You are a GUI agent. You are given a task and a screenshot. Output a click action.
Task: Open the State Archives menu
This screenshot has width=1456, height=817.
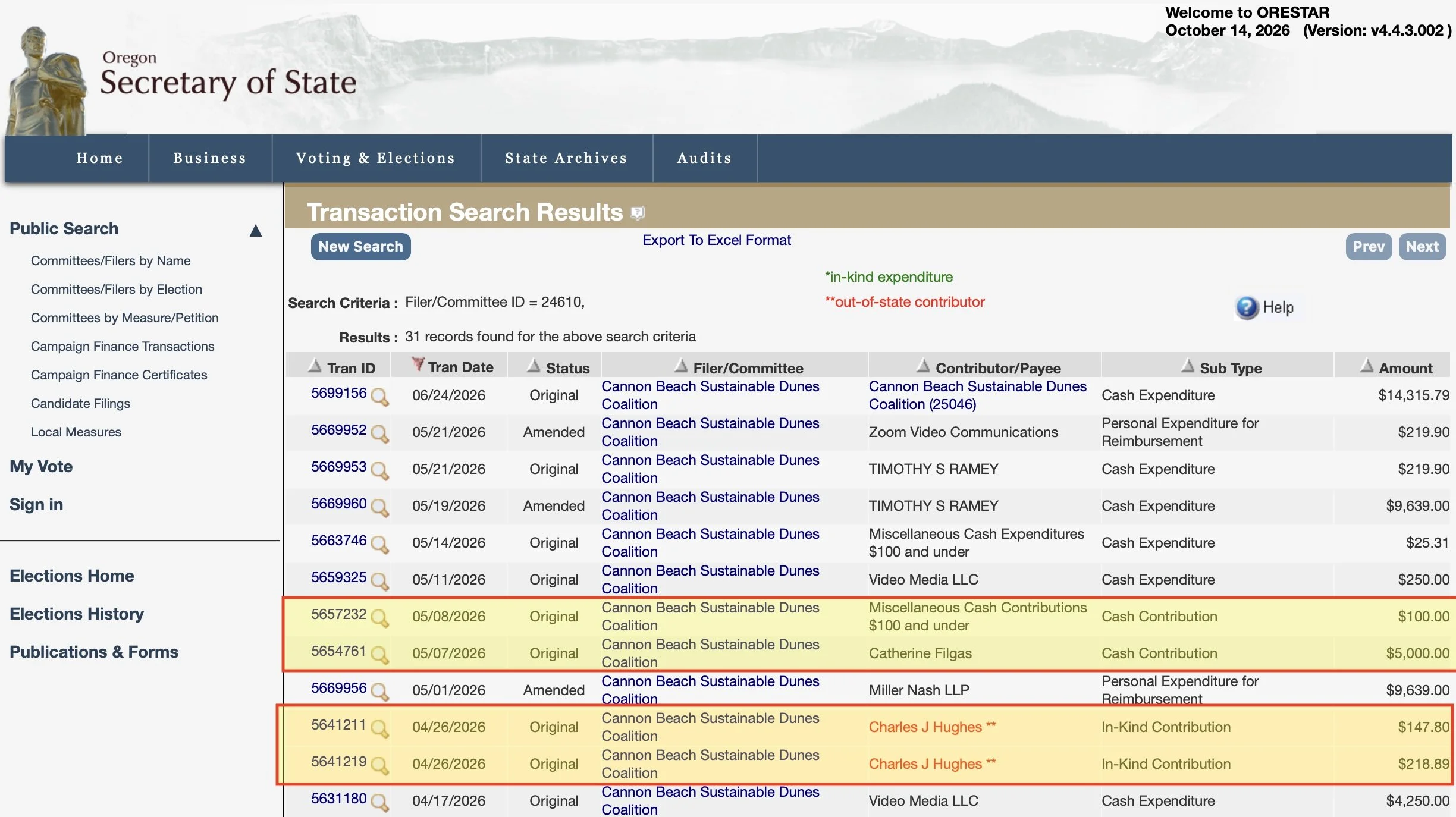click(x=566, y=158)
